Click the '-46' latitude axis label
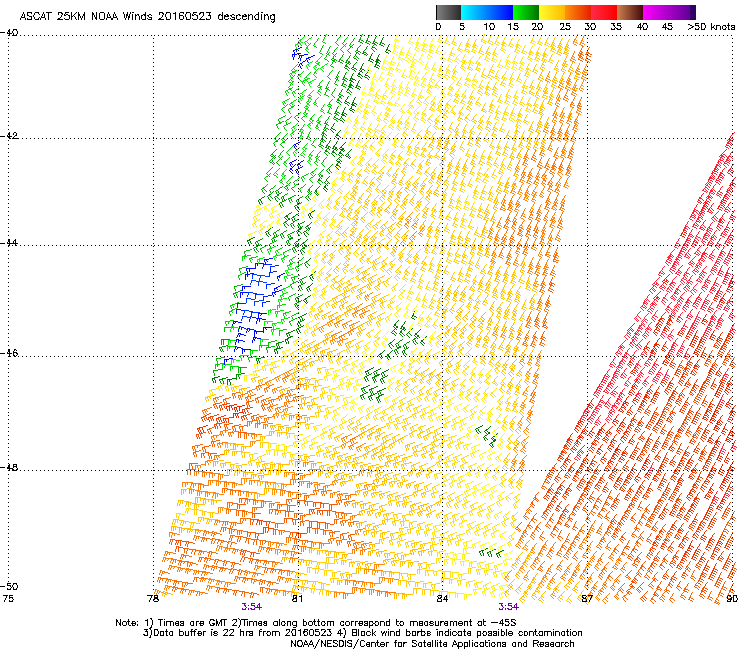The height and width of the screenshot is (650, 740). click(x=9, y=353)
